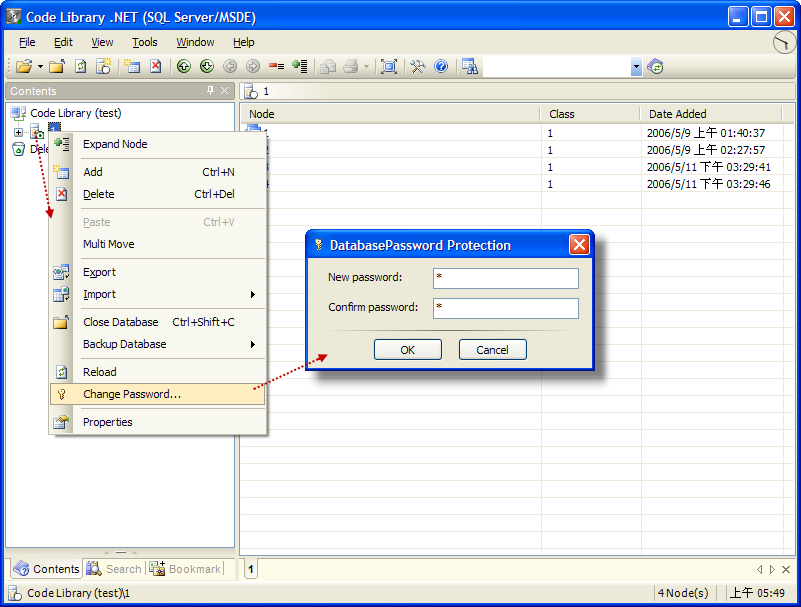Viewport: 801px width, 607px height.
Task: Click Cancel in the password dialog
Action: 492,350
